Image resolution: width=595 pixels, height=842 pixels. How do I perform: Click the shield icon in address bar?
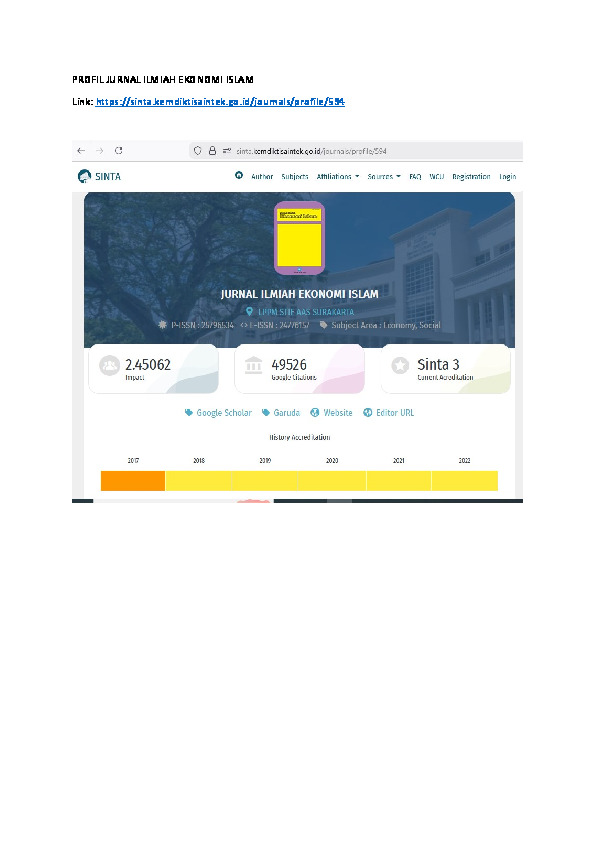pos(198,151)
